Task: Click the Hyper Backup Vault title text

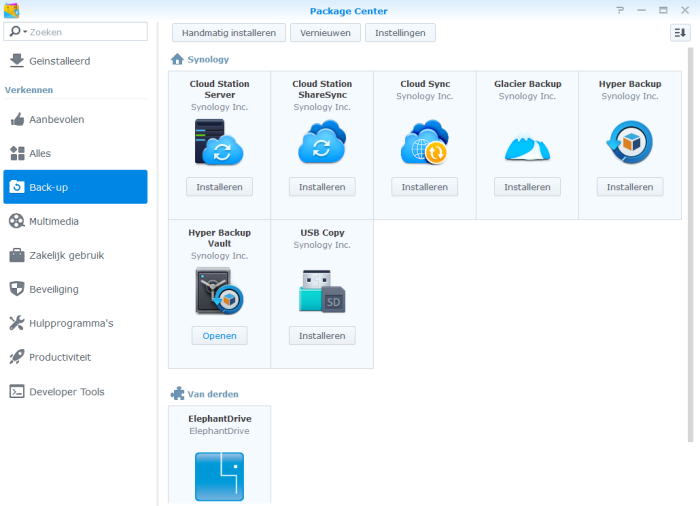Action: click(220, 238)
